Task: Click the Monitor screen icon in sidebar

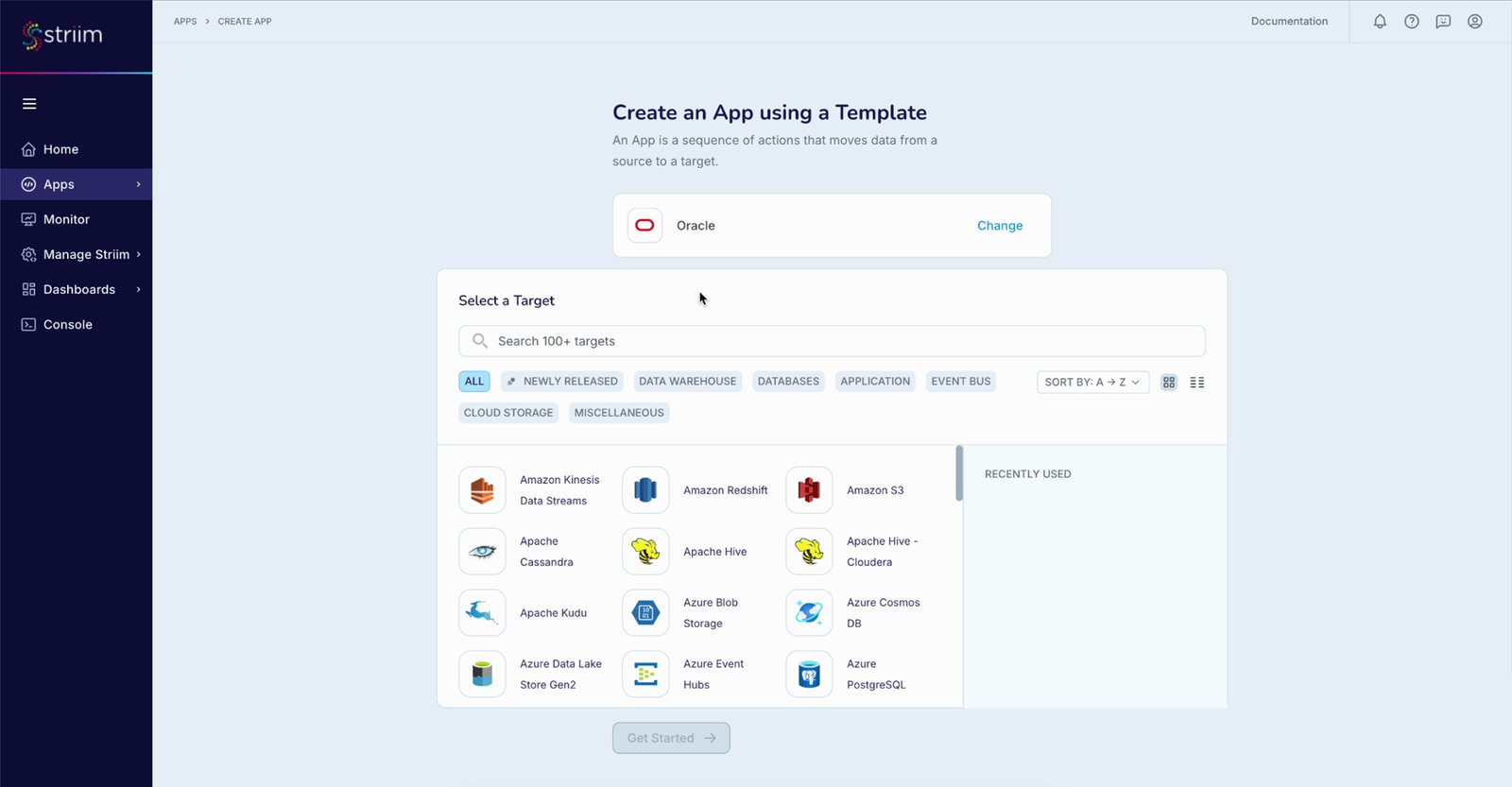Action: (x=28, y=219)
